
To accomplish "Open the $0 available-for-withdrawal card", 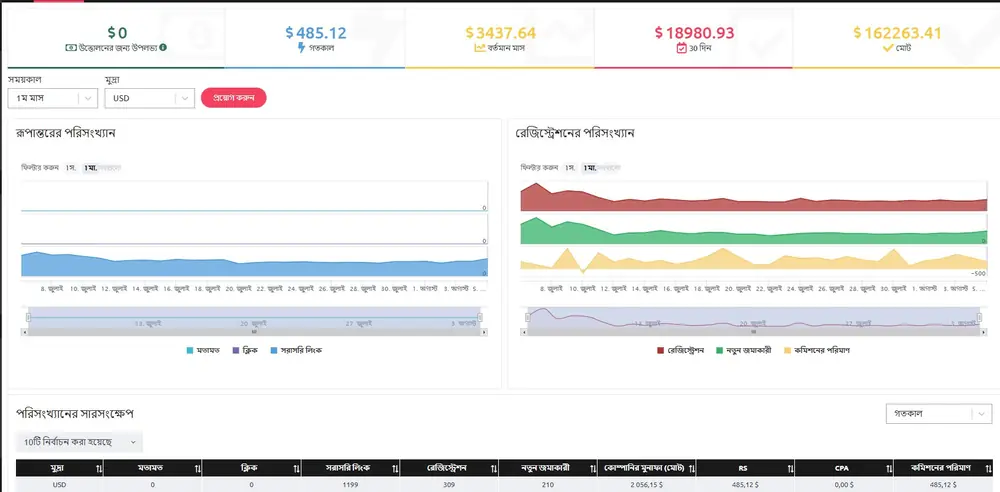I will pyautogui.click(x=116, y=38).
